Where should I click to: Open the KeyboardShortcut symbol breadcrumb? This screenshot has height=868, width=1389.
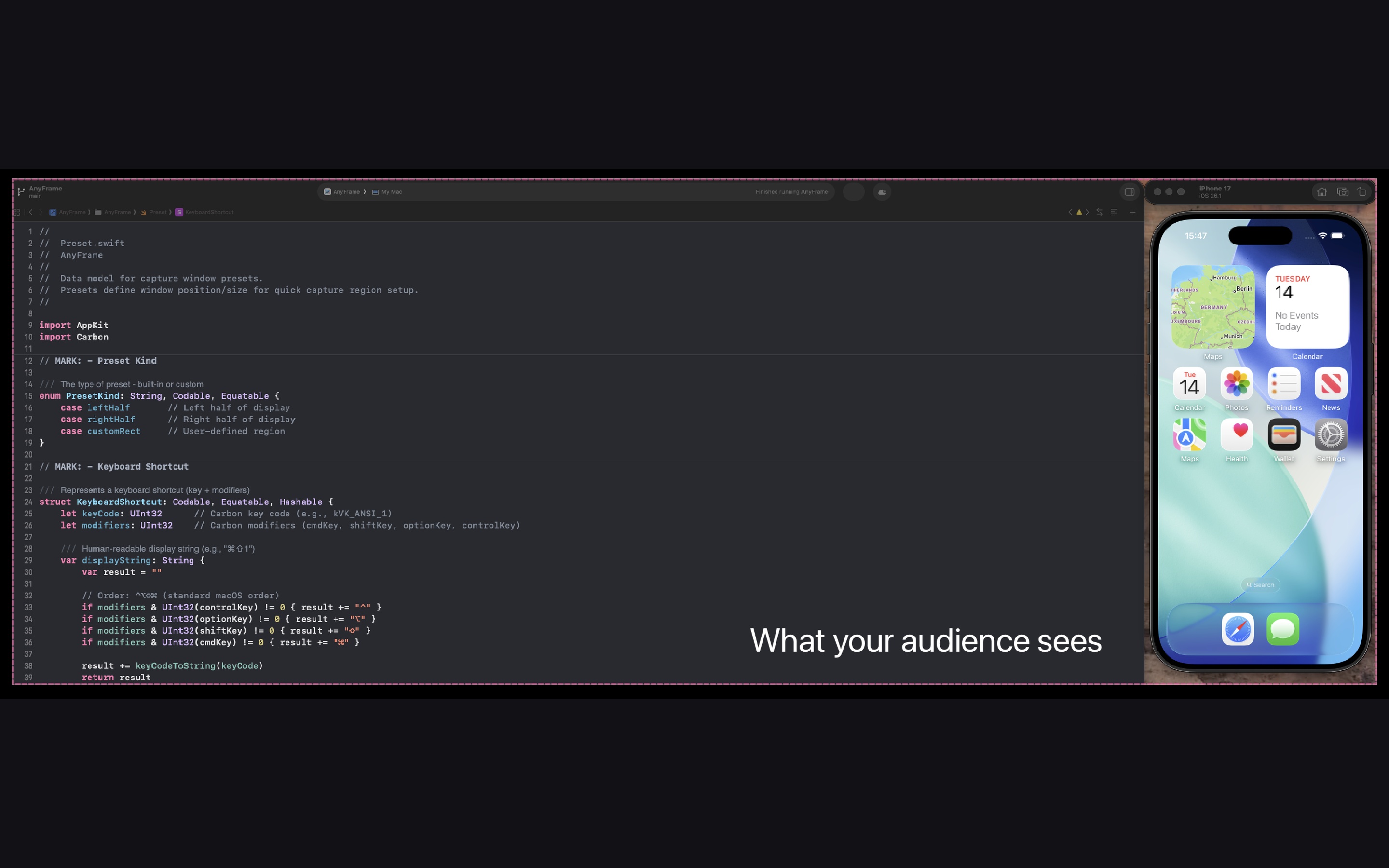204,212
